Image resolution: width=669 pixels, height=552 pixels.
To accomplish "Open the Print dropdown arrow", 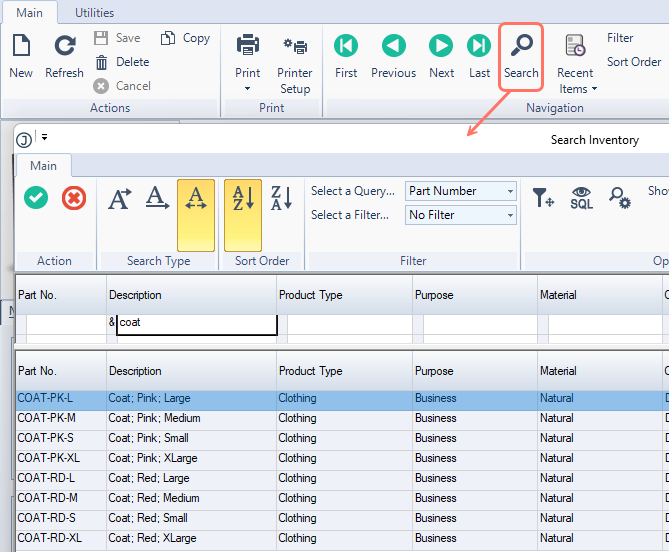I will click(247, 89).
